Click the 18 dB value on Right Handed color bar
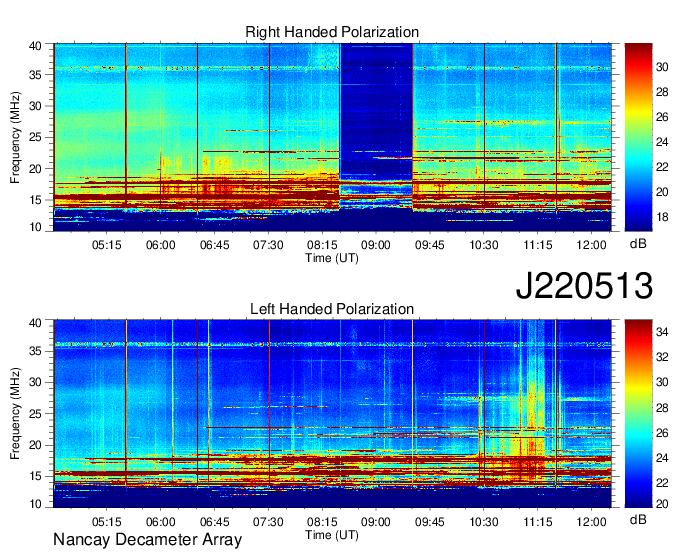Screen dimensions: 680x552 coord(662,217)
